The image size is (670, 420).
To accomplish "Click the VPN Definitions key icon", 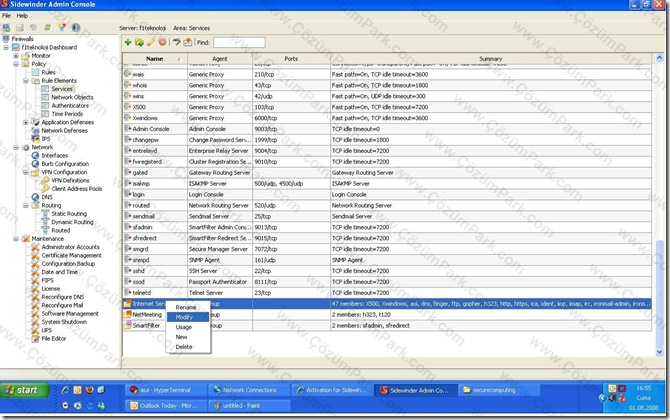I will click(x=45, y=180).
